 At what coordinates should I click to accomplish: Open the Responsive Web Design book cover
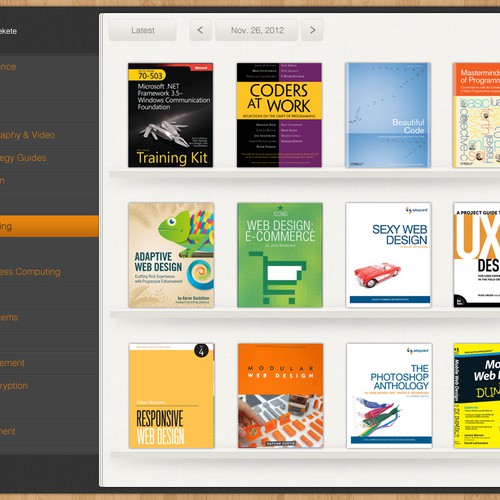(172, 396)
